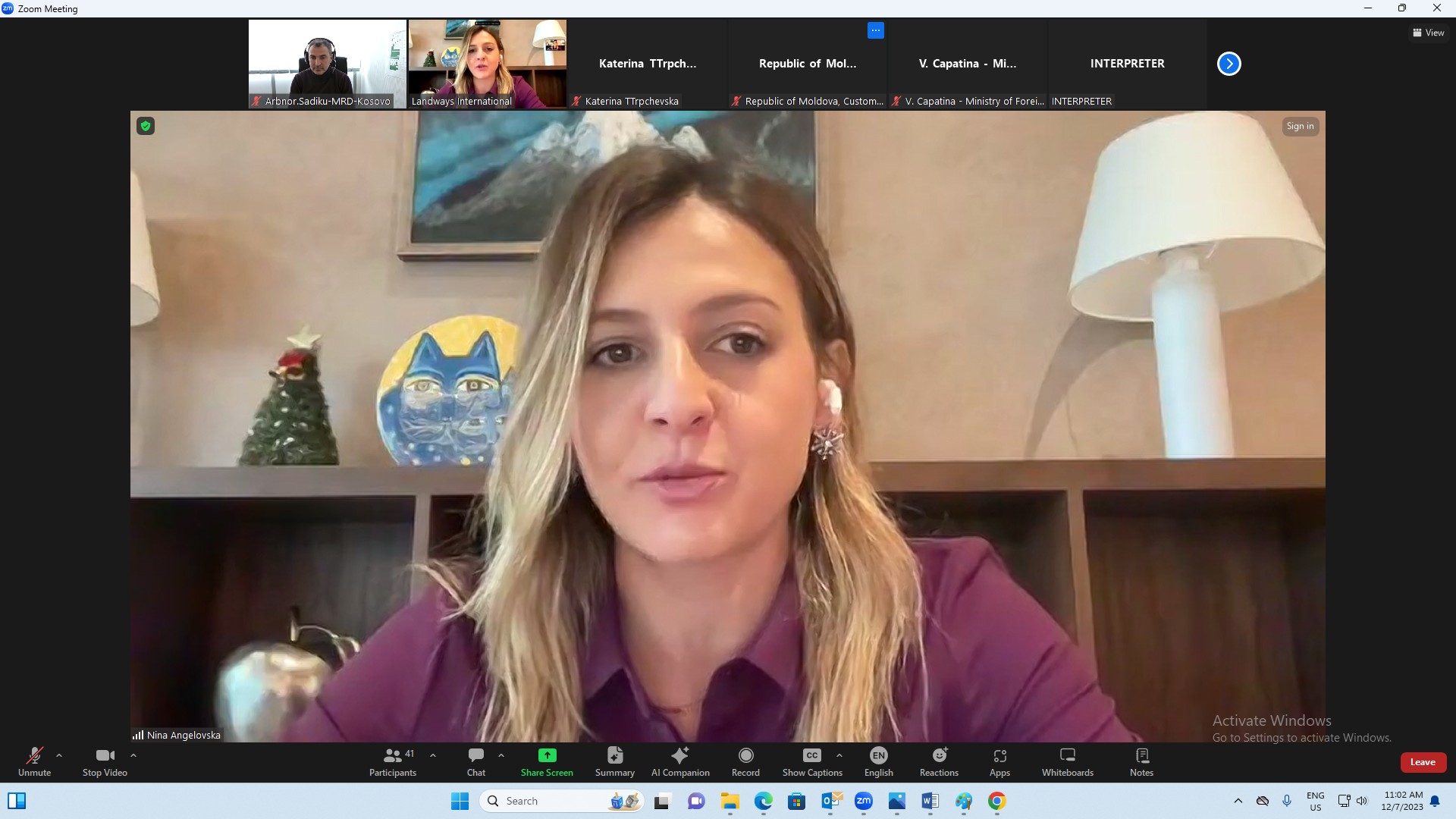
Task: Open the Chat panel
Action: tap(475, 761)
